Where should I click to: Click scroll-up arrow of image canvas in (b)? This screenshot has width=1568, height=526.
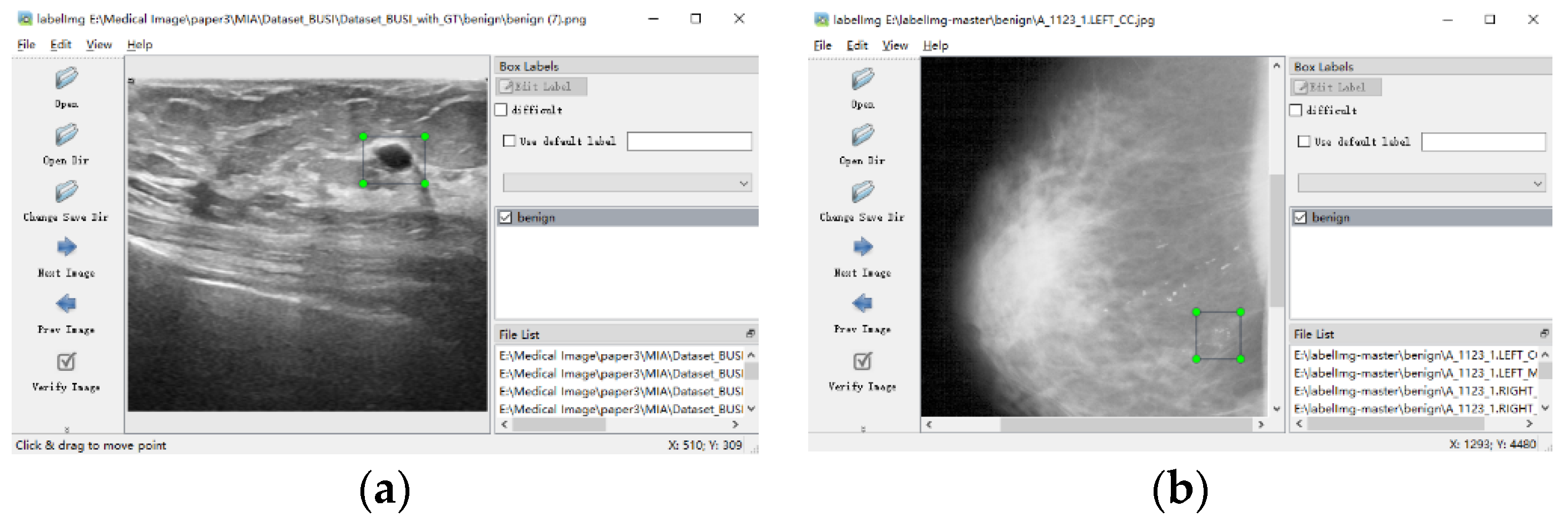point(1277,65)
